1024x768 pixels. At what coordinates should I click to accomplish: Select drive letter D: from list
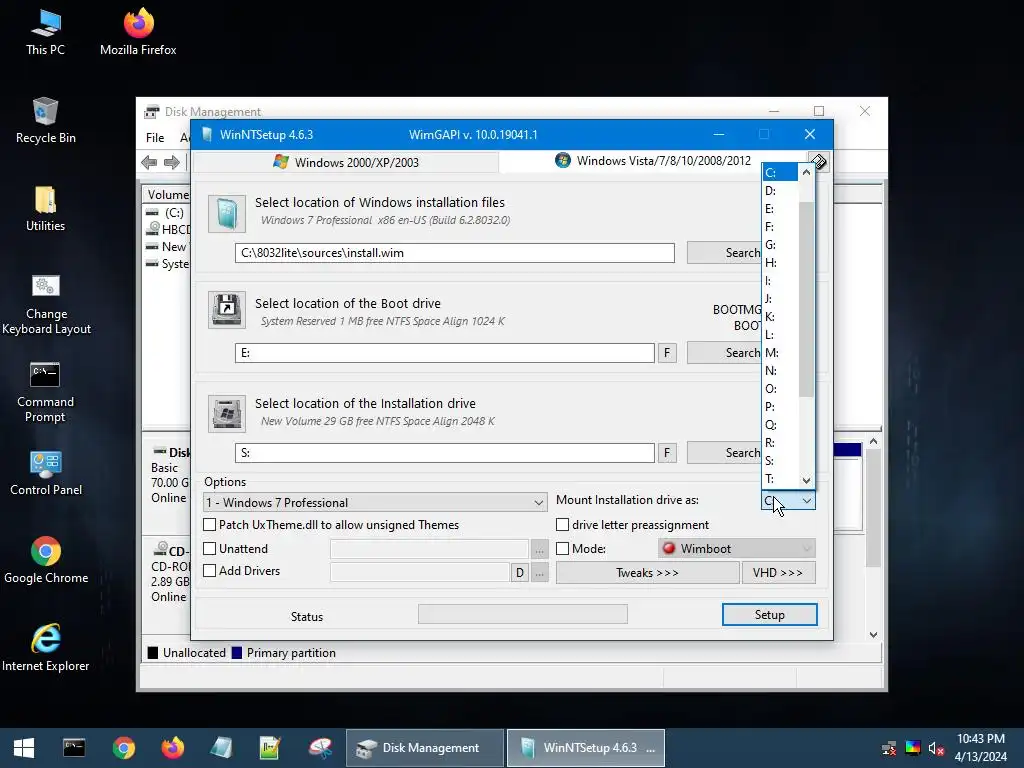(780, 191)
